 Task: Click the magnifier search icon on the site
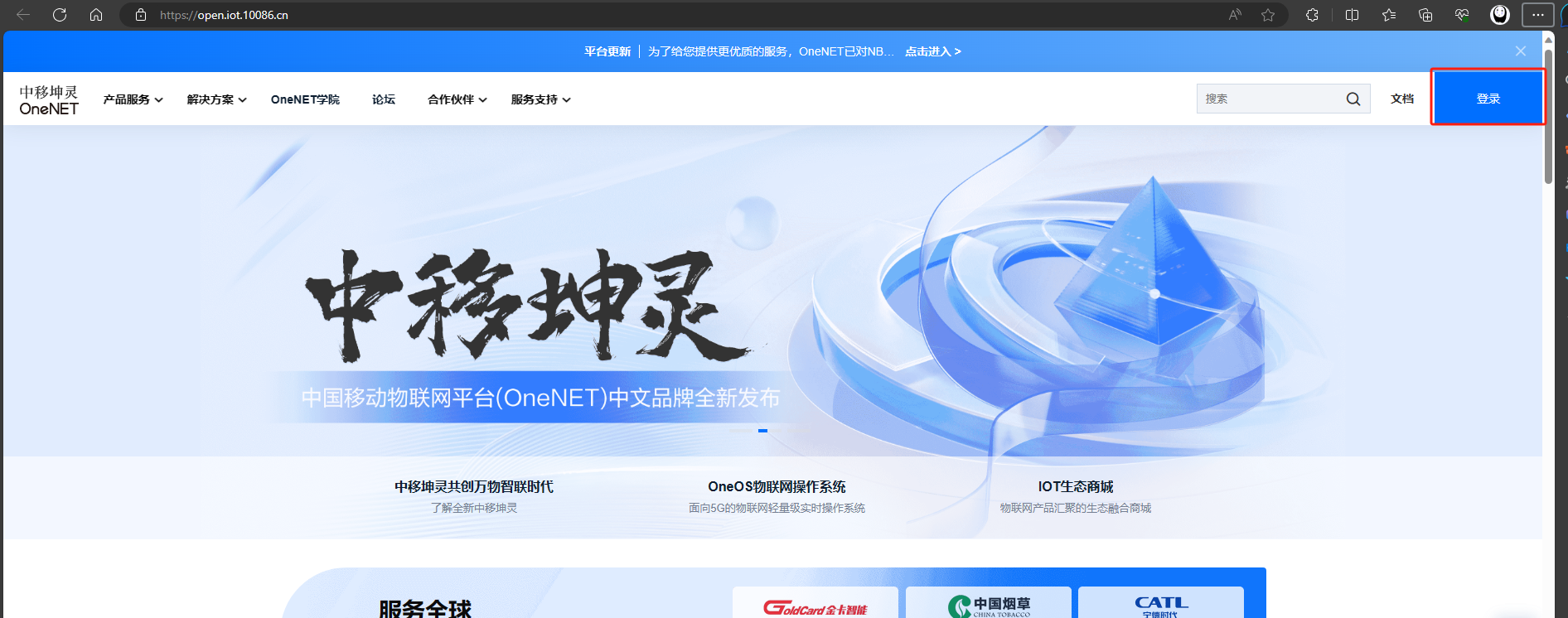click(1353, 99)
